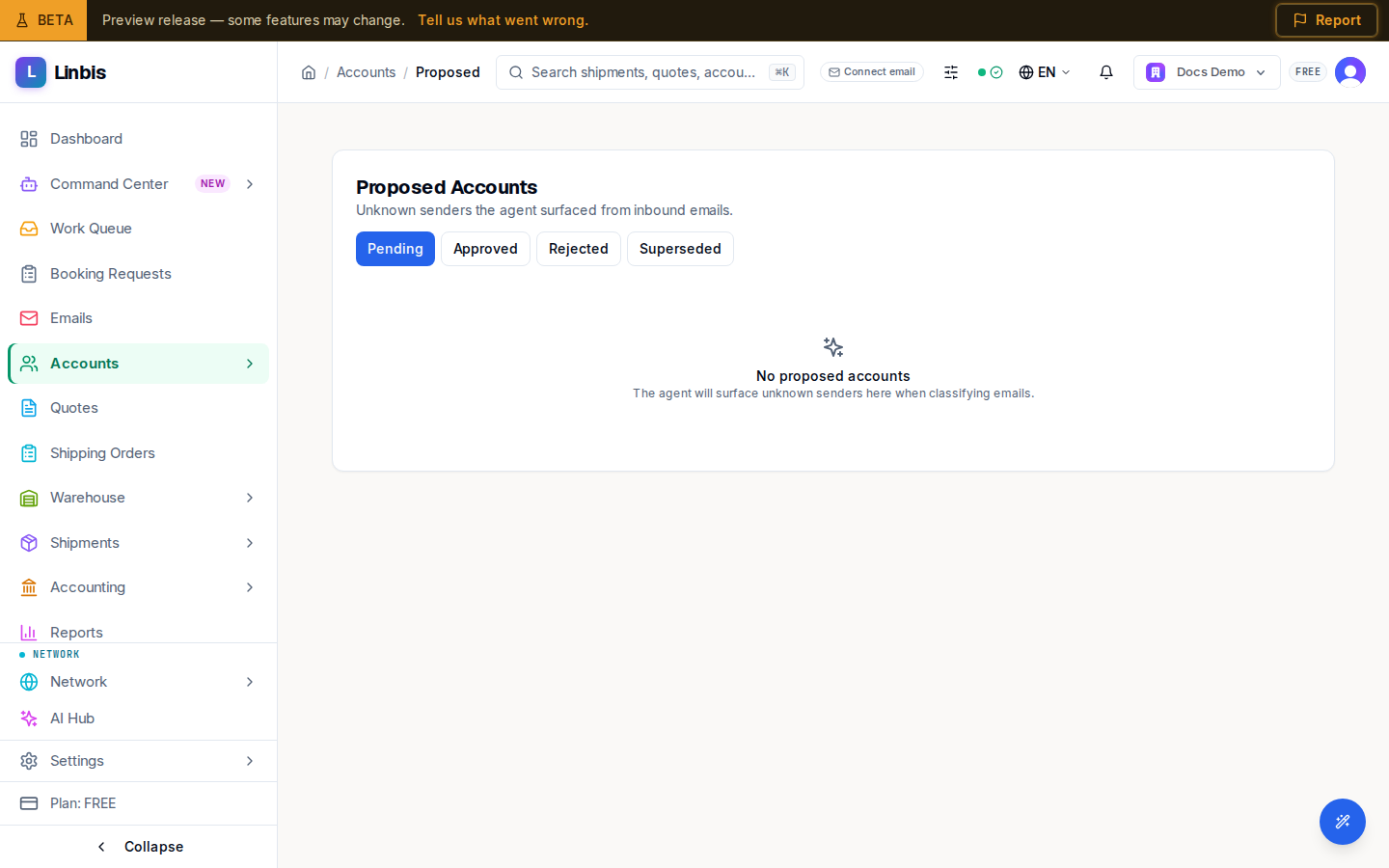Click the Proposed breadcrumb text
The height and width of the screenshot is (868, 1389).
click(448, 72)
